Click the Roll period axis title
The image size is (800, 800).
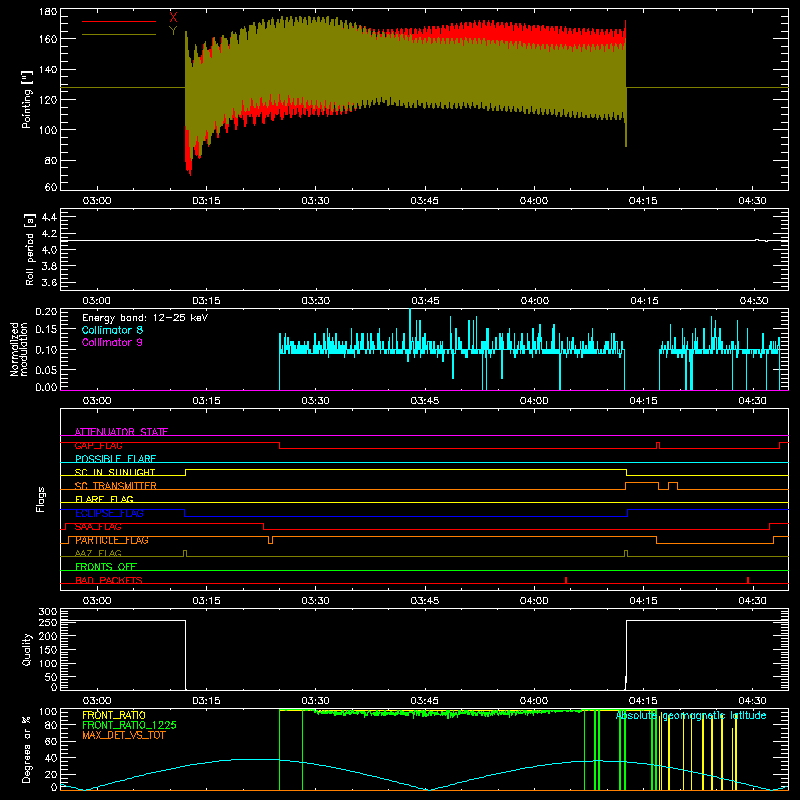pos(30,249)
